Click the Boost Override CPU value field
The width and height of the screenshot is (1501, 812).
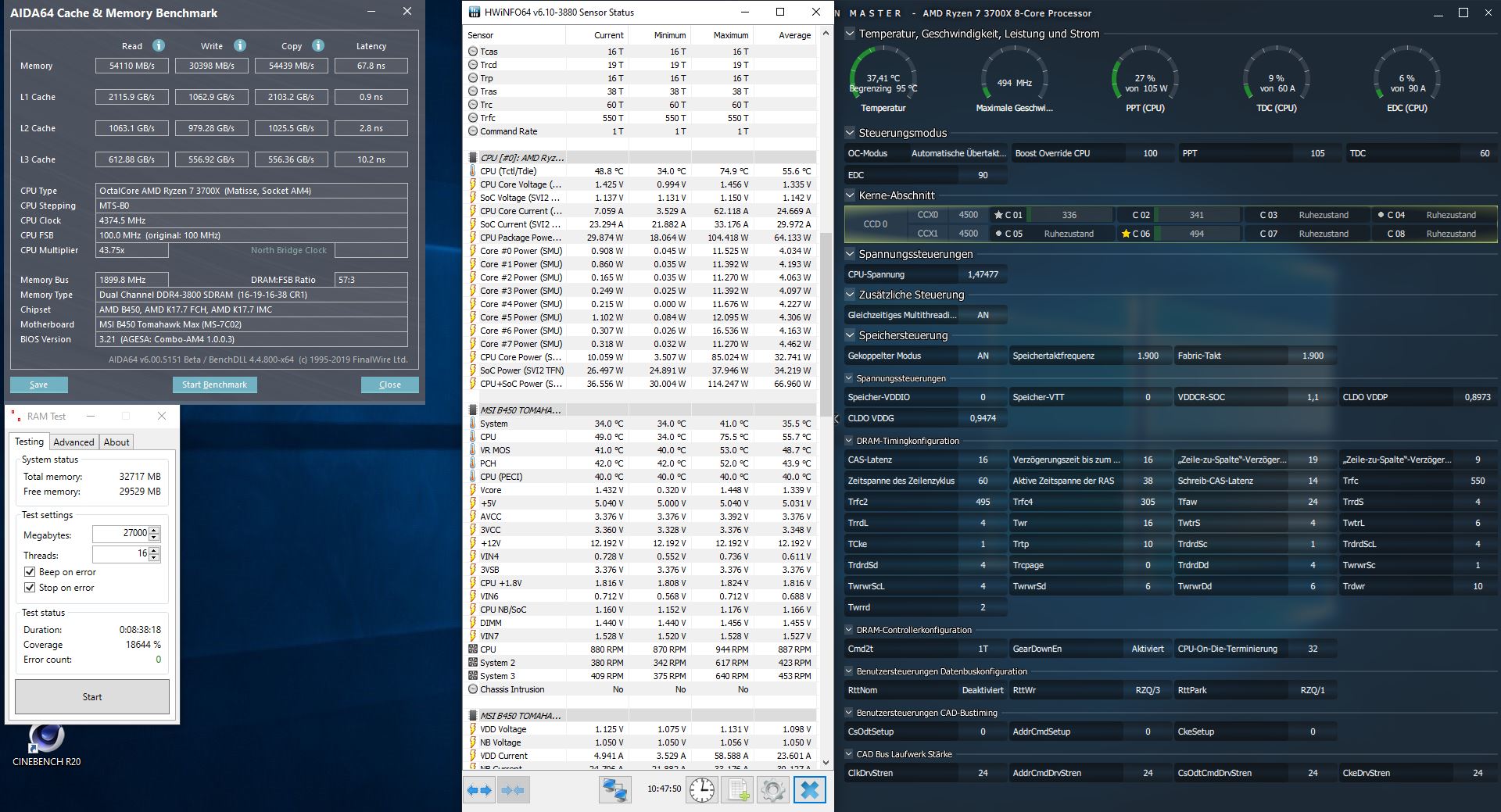(1150, 153)
